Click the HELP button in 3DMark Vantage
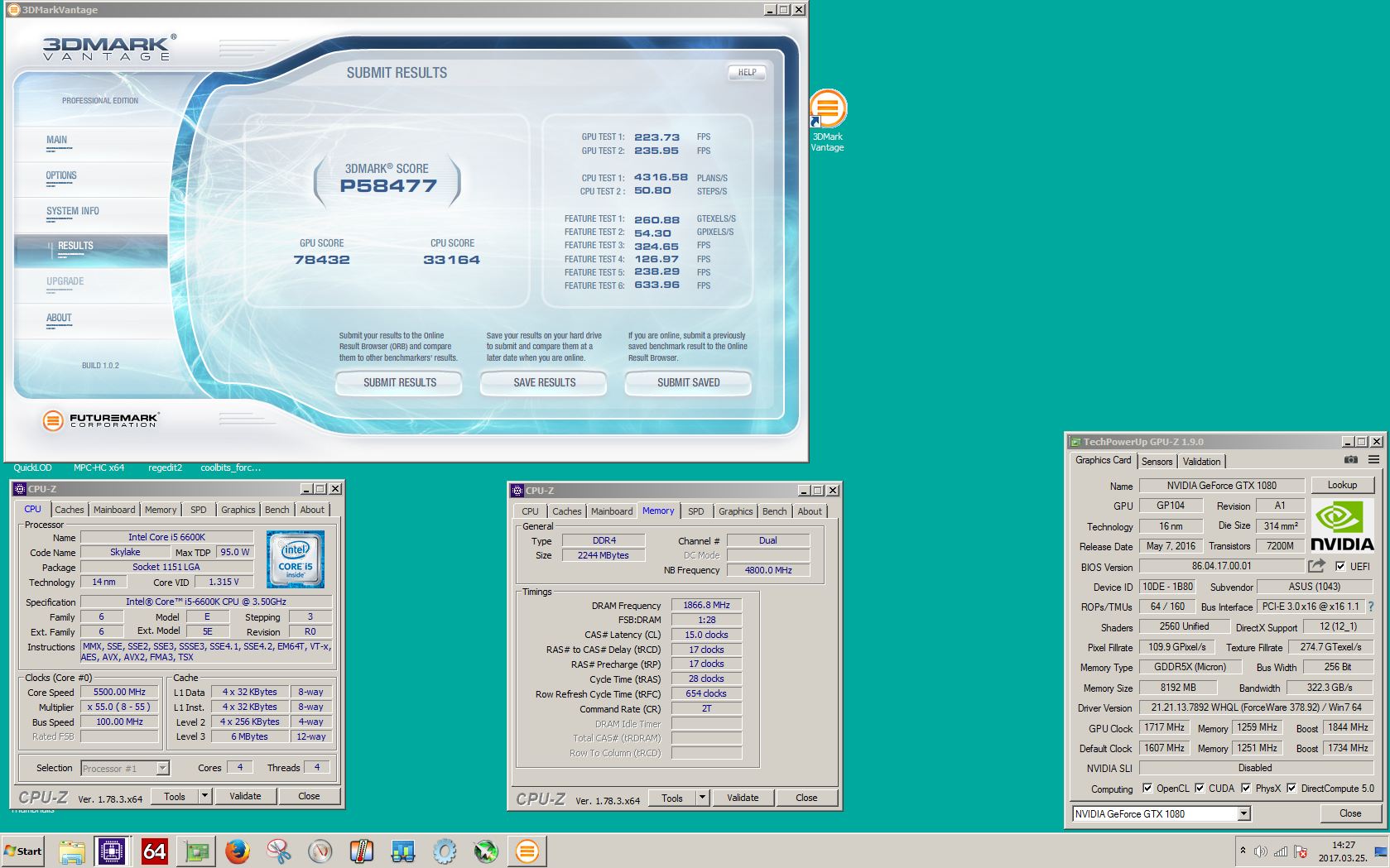The width and height of the screenshot is (1390, 868). [748, 72]
